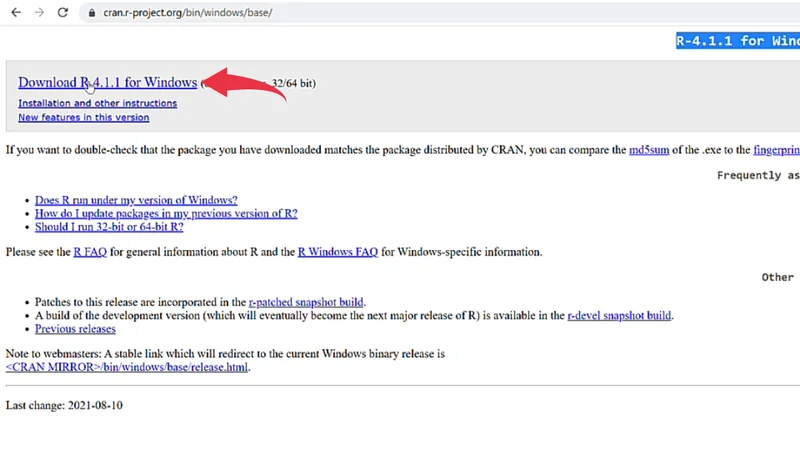
Task: Click the md5sum link
Action: coord(648,150)
